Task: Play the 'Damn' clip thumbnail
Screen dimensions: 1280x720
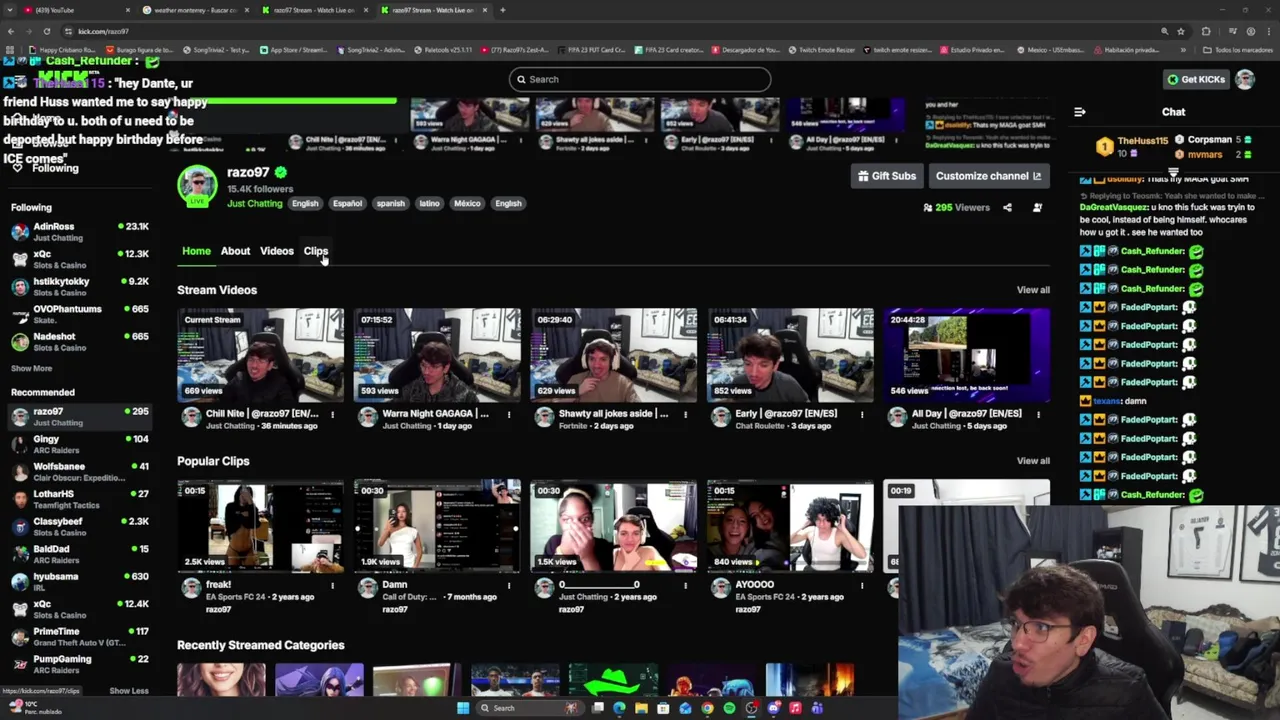Action: pos(437,526)
